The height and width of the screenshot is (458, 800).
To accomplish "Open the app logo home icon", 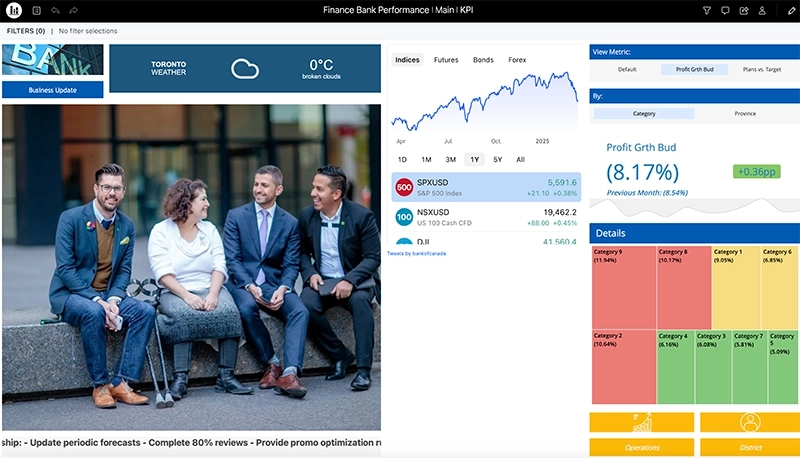I will point(14,10).
